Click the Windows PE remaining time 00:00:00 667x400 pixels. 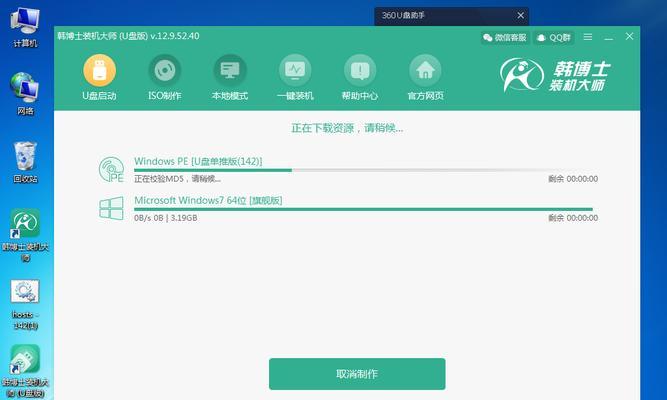(x=573, y=179)
